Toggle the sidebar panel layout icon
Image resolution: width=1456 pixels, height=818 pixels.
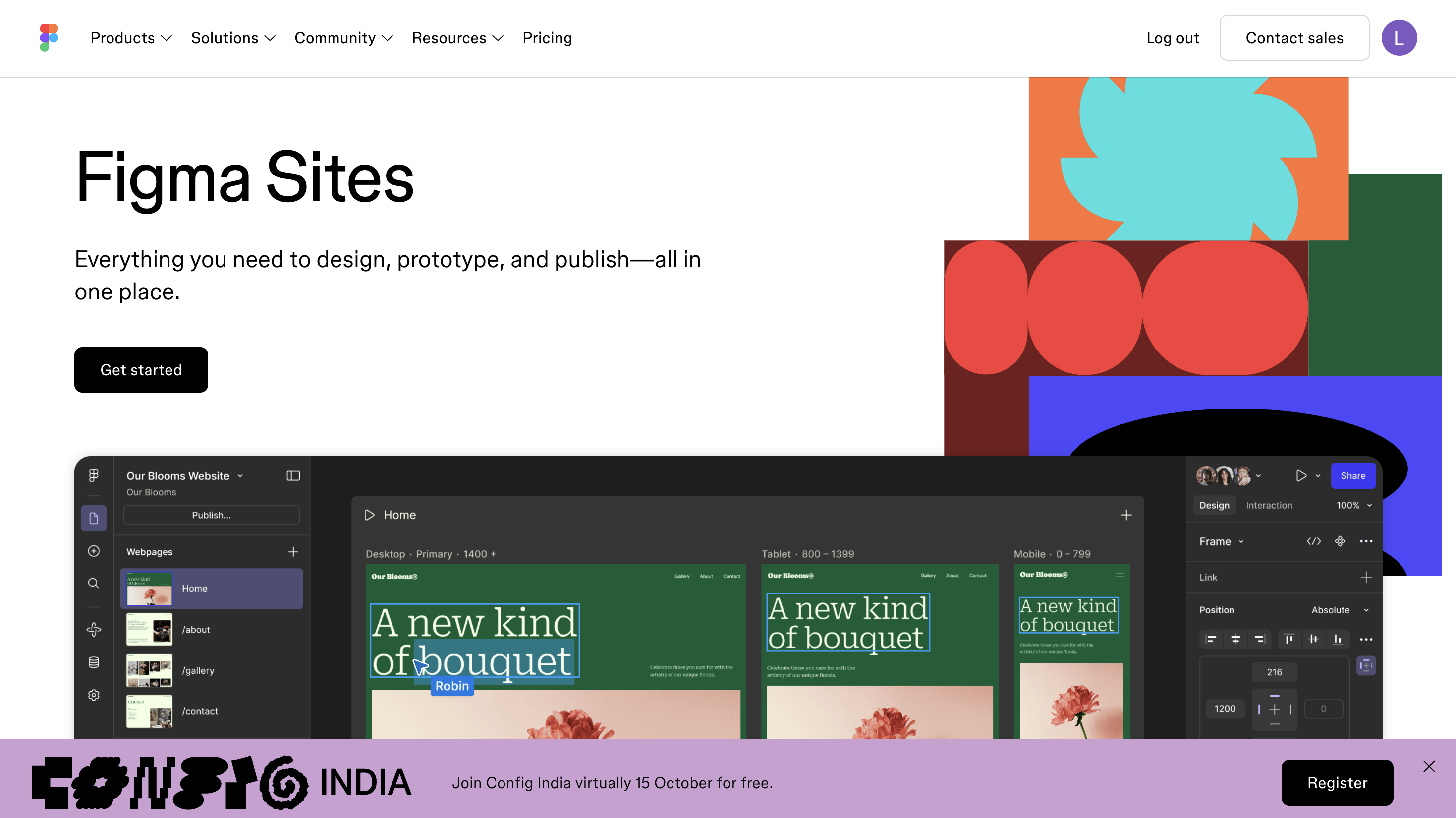click(293, 476)
